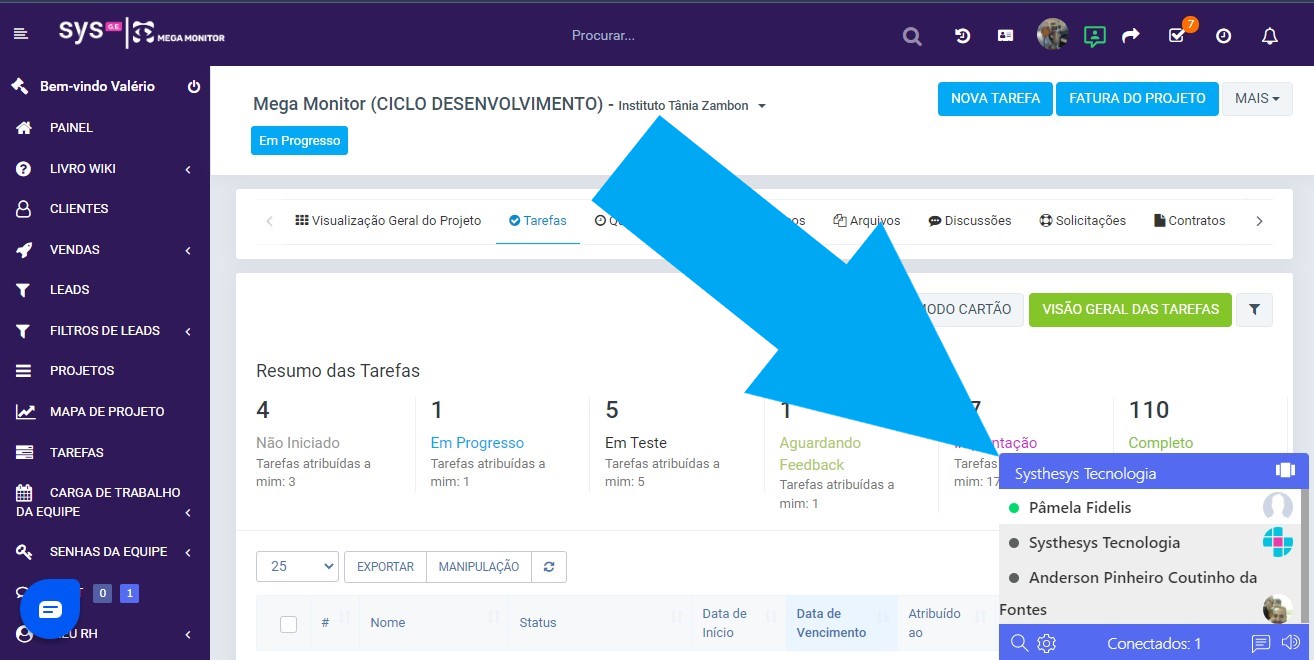1314x660 pixels.
Task: Check the select-all tasks checkbox
Action: click(288, 624)
